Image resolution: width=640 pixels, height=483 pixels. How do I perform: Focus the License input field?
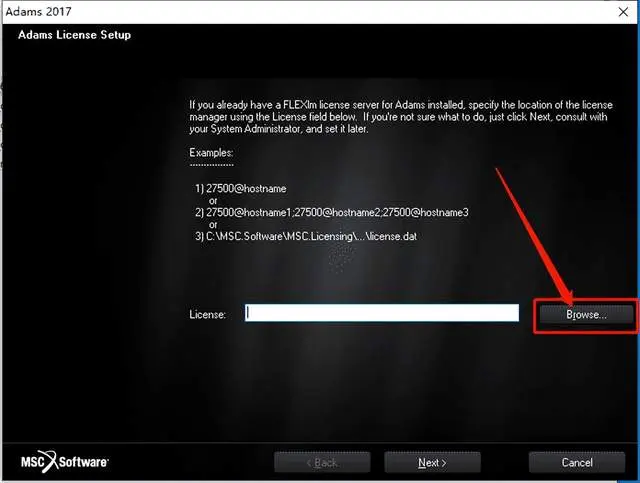point(382,313)
